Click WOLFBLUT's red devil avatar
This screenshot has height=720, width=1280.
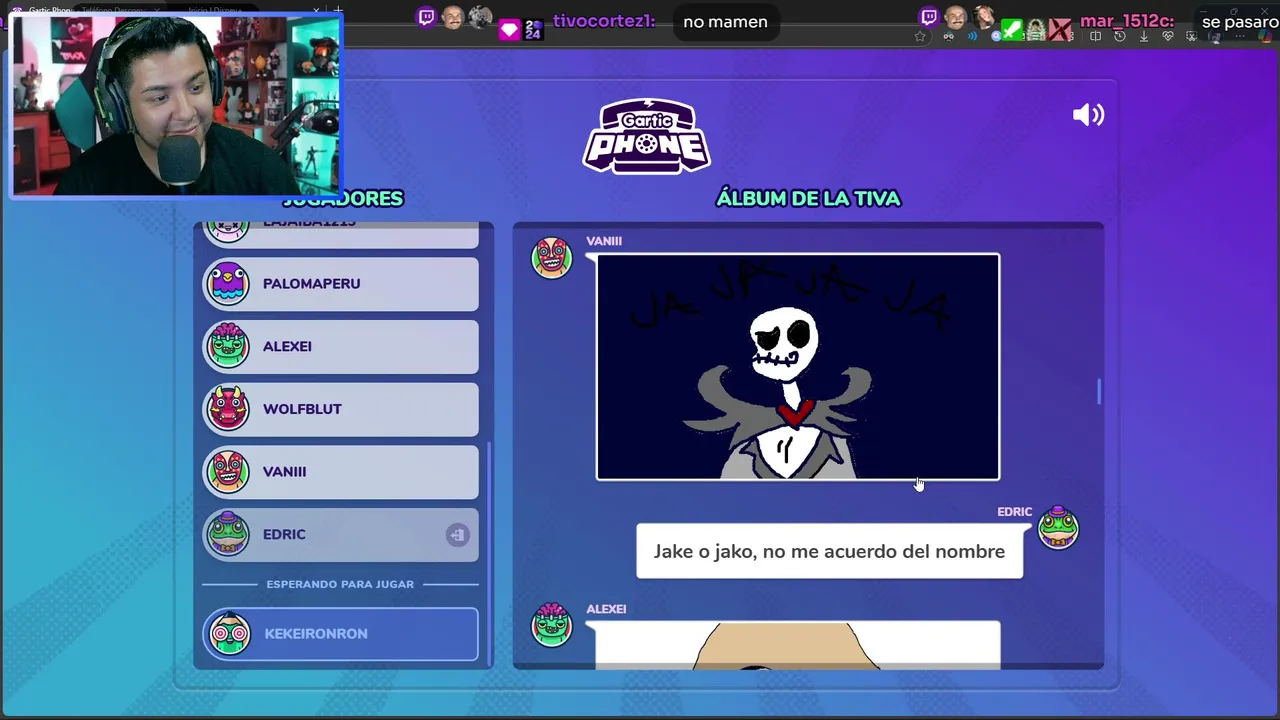click(228, 409)
